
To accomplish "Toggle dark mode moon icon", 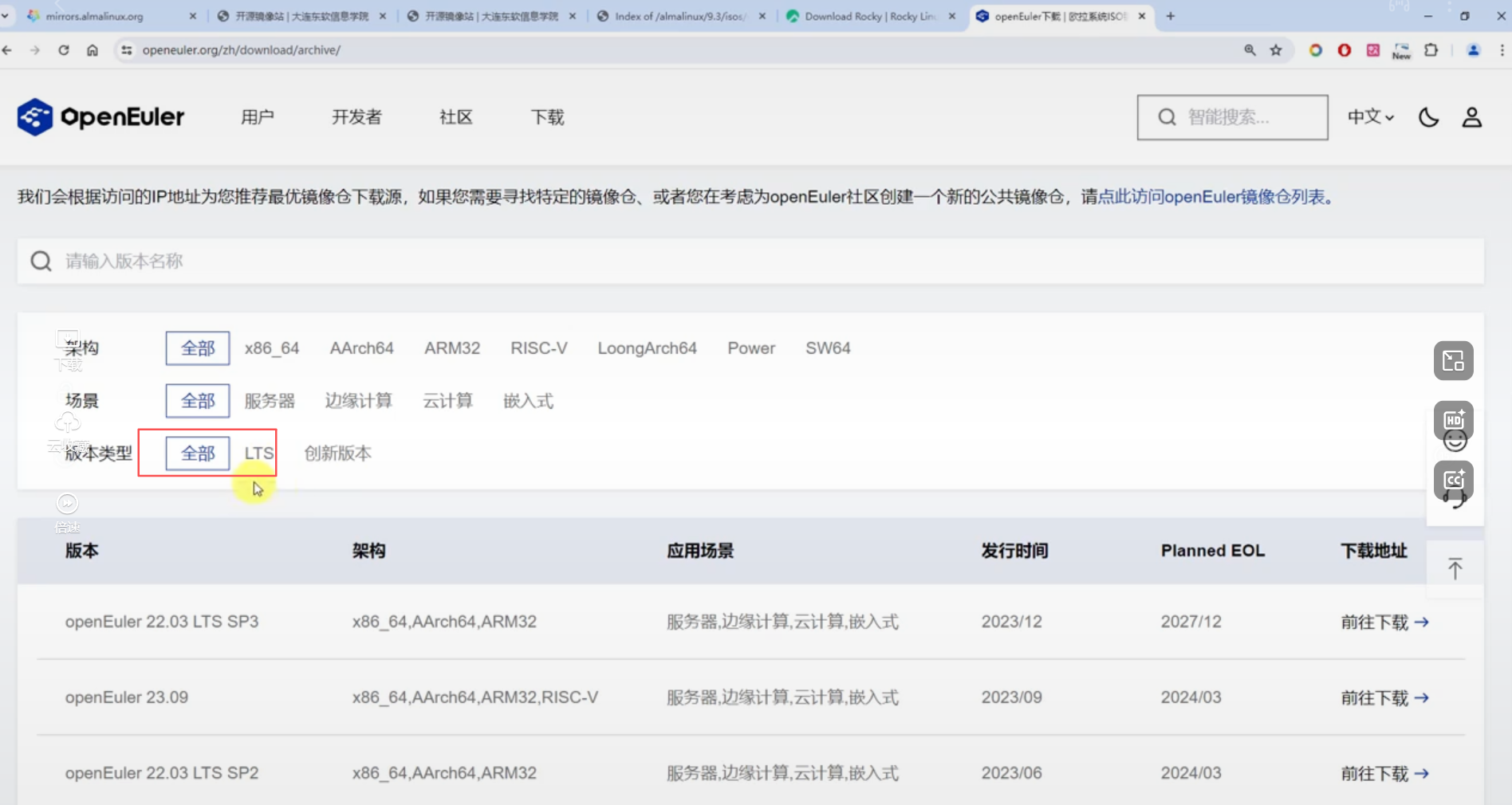I will (x=1428, y=117).
